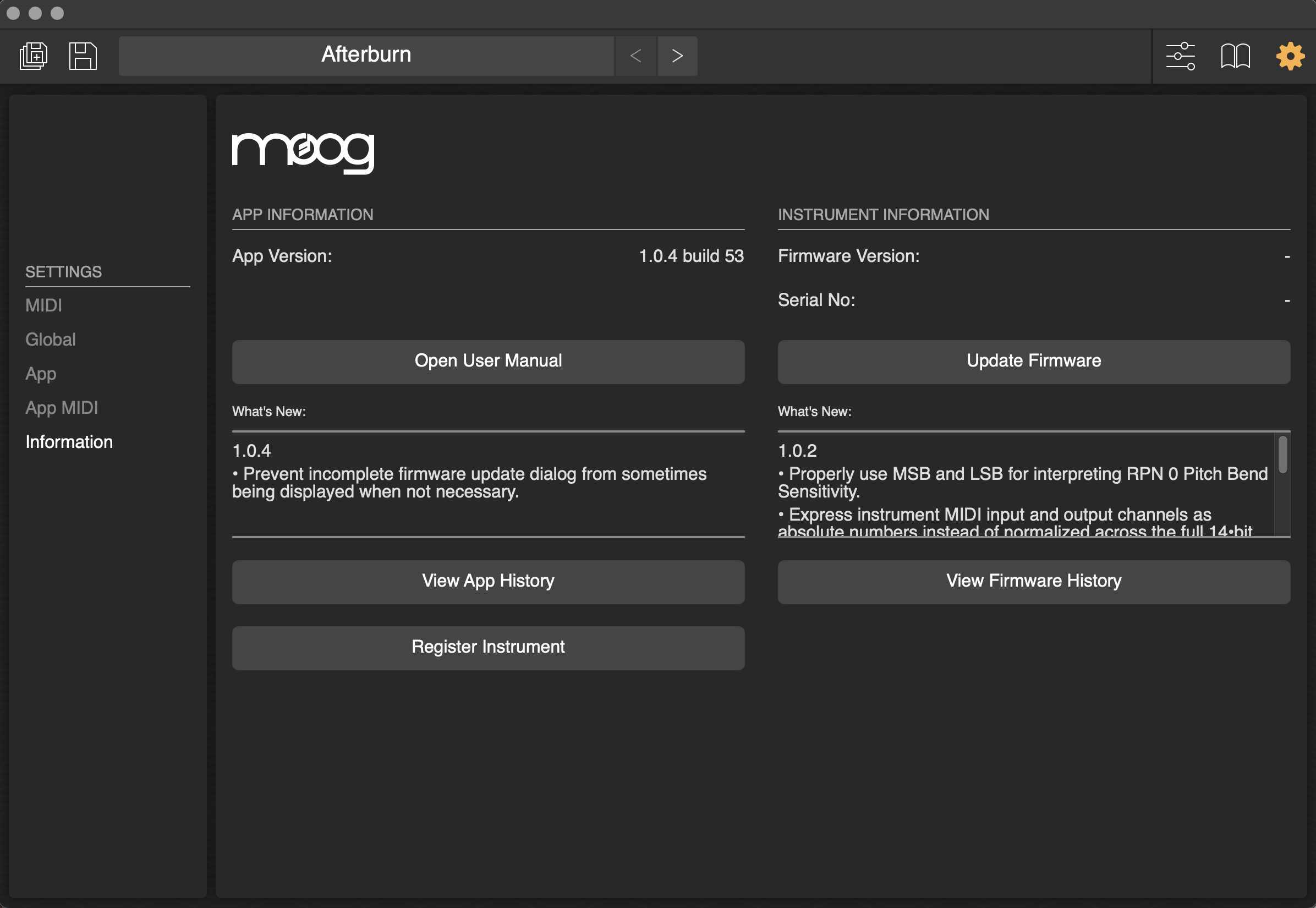Go to previous preset with left arrow

(x=636, y=56)
